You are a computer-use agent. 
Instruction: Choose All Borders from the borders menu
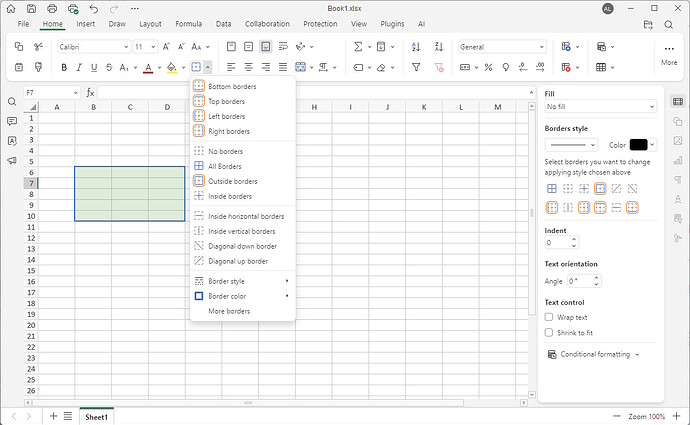point(224,166)
